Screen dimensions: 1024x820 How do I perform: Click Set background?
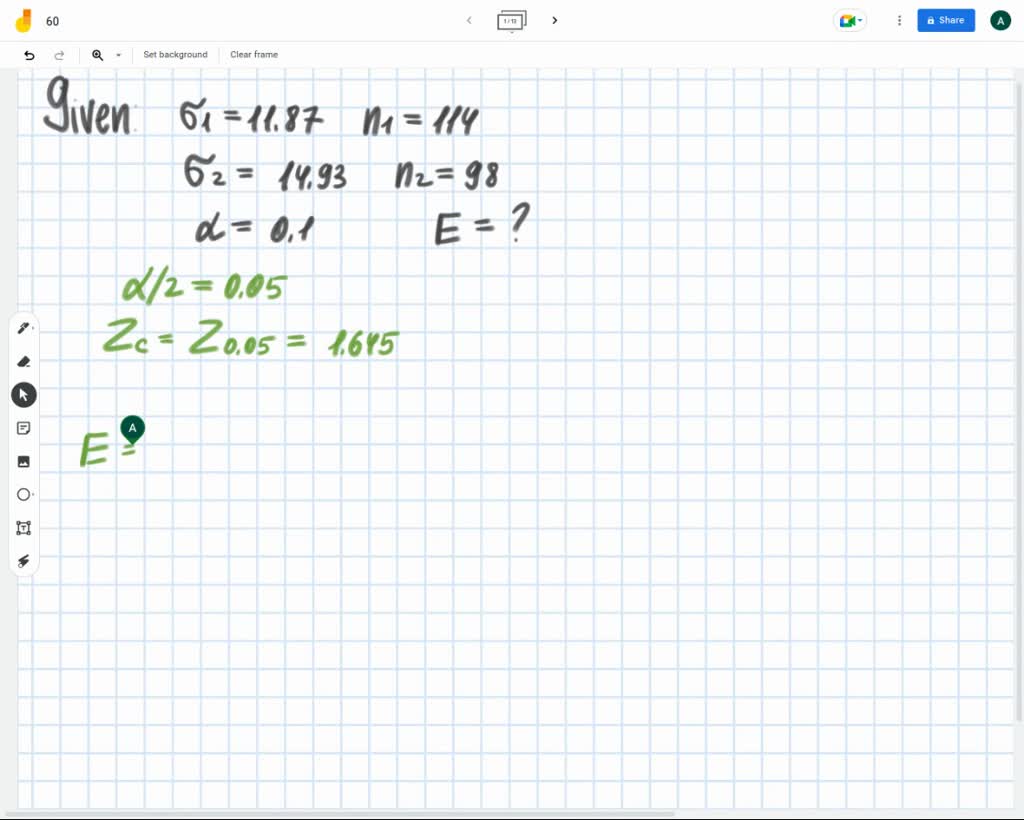[x=175, y=55]
